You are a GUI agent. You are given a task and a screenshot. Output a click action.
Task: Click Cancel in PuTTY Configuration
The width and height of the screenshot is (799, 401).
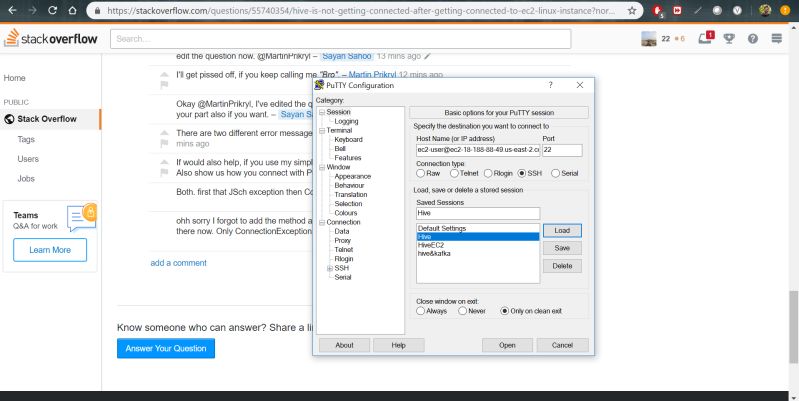click(x=563, y=345)
